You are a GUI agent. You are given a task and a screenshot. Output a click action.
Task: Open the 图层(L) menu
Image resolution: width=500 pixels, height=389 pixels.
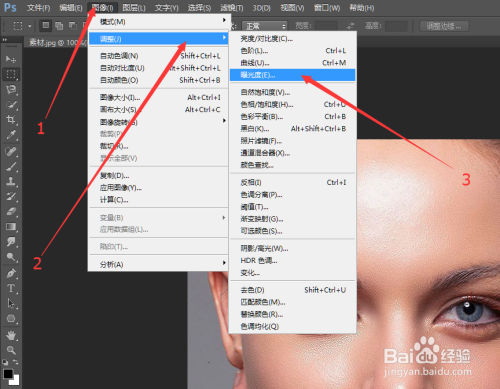[134, 8]
